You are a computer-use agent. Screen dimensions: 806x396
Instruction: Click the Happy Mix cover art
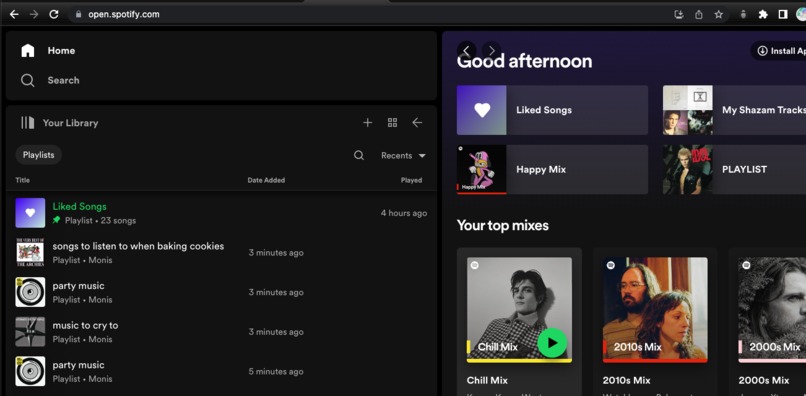point(482,169)
